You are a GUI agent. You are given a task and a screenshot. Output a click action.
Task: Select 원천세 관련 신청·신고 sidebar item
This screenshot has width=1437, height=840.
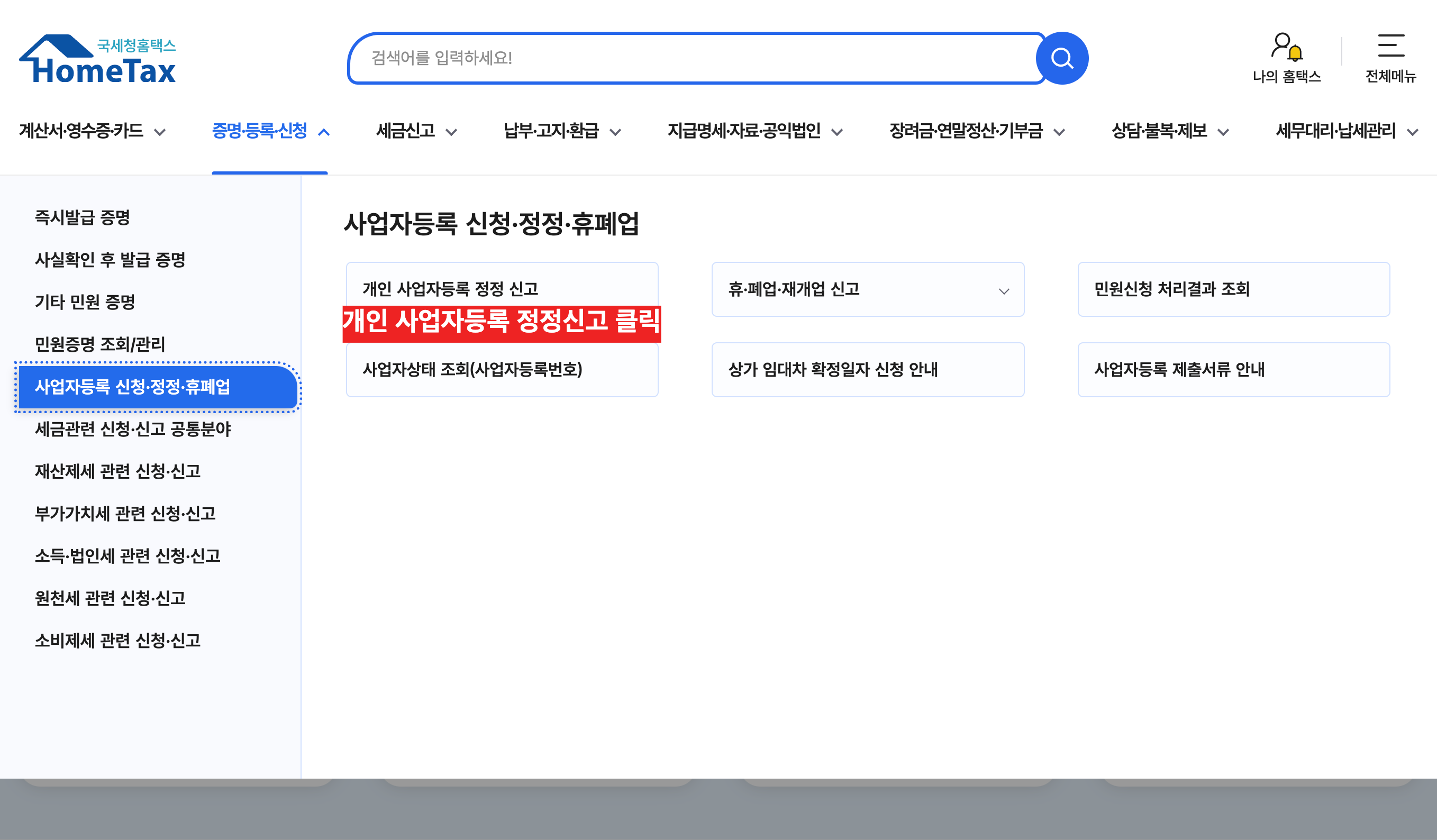(110, 598)
